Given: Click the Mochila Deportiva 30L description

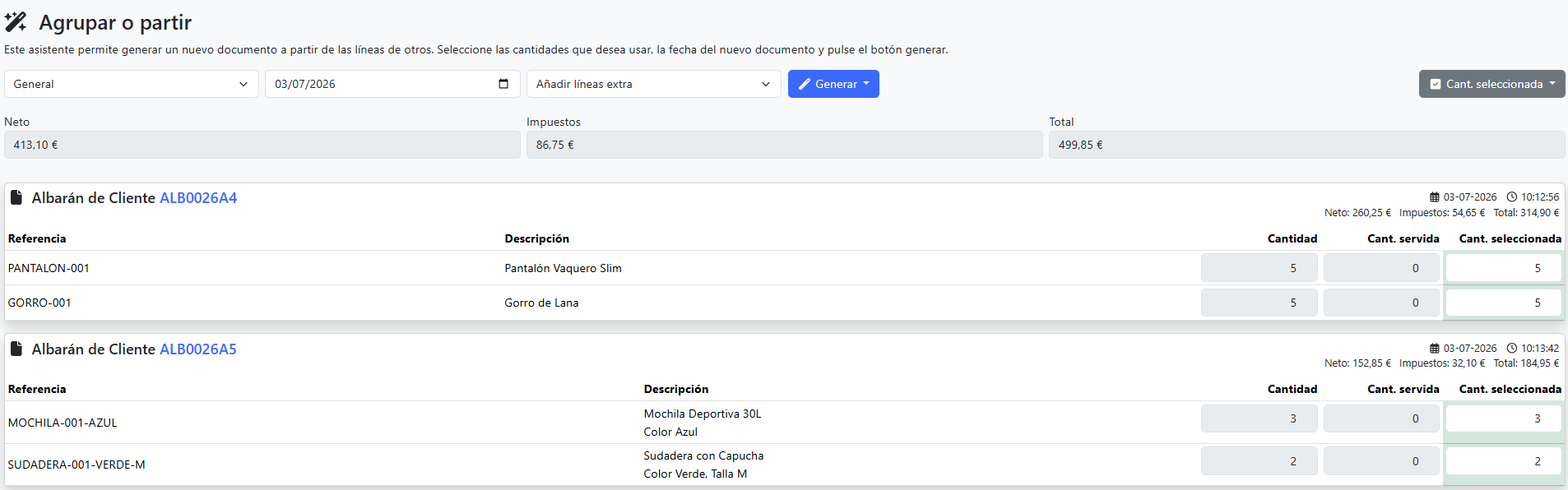Looking at the screenshot, I should click(703, 414).
